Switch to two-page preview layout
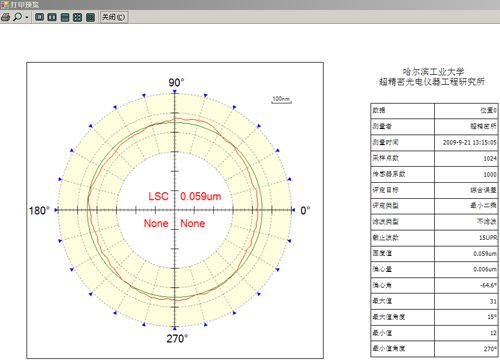 pos(52,17)
